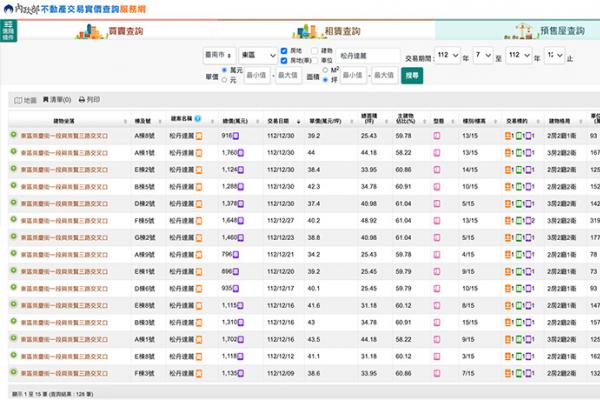Click green contract icon in G棟2號 row
Viewport: 600px width, 400px height.
(519, 238)
